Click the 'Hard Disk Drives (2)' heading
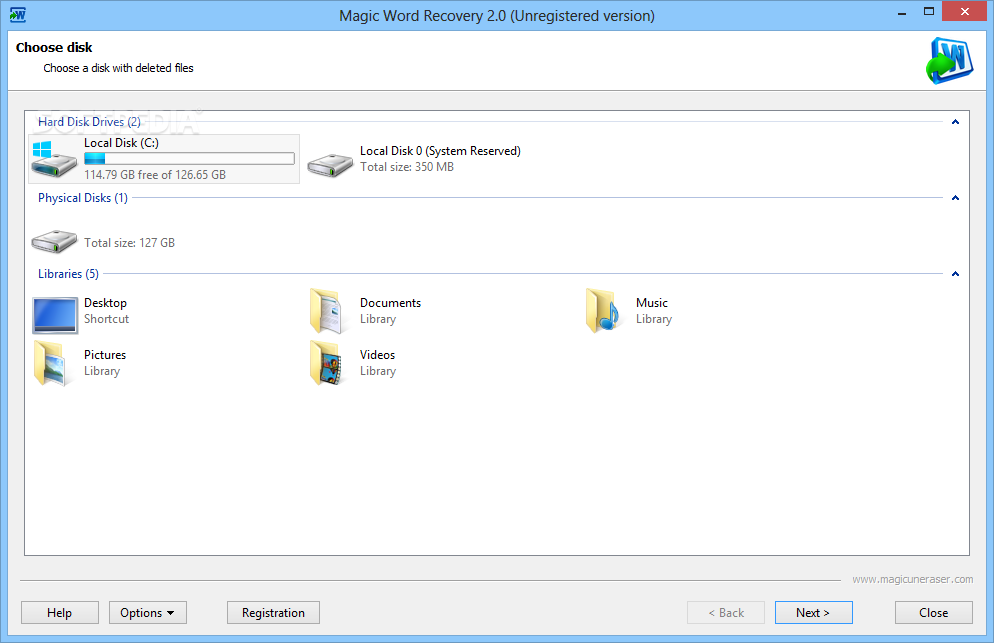 (x=89, y=122)
